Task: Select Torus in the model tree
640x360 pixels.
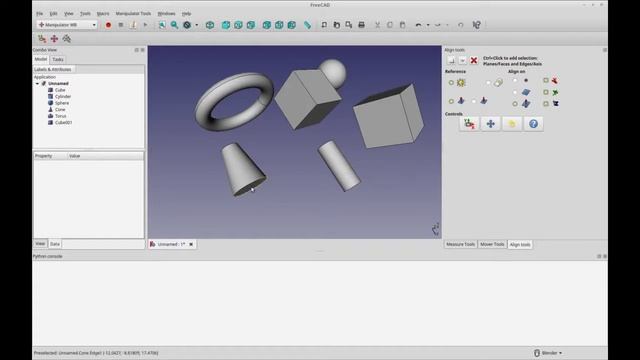Action: pyautogui.click(x=60, y=116)
